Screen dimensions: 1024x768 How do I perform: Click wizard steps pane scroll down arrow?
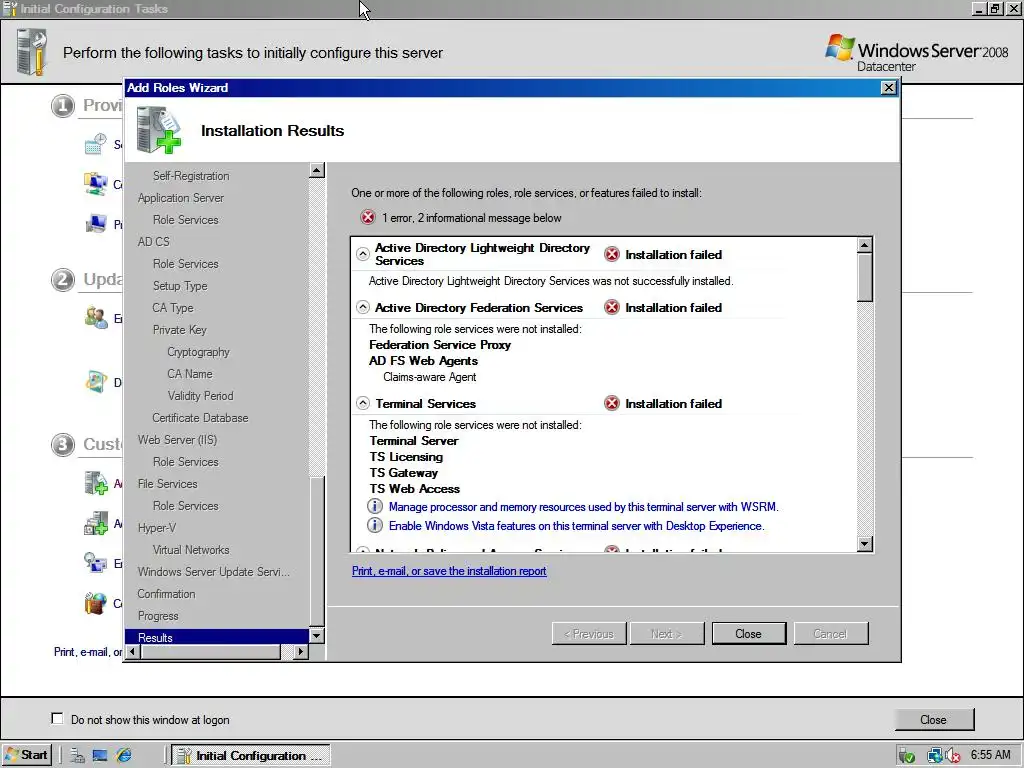pos(317,635)
